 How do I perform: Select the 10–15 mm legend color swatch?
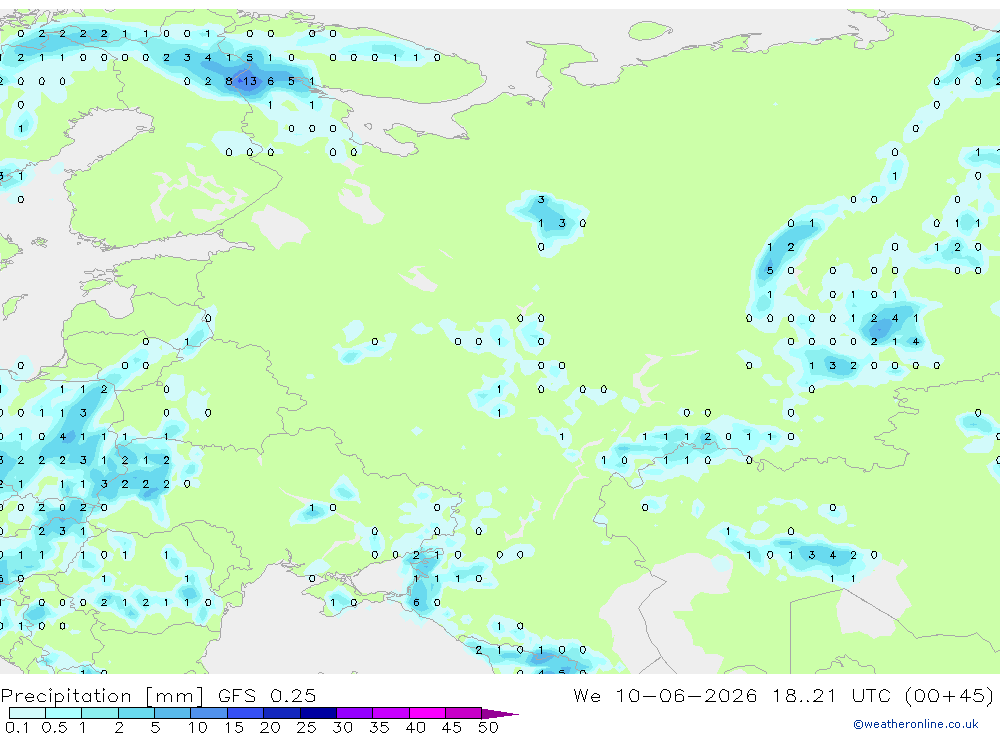click(x=209, y=713)
